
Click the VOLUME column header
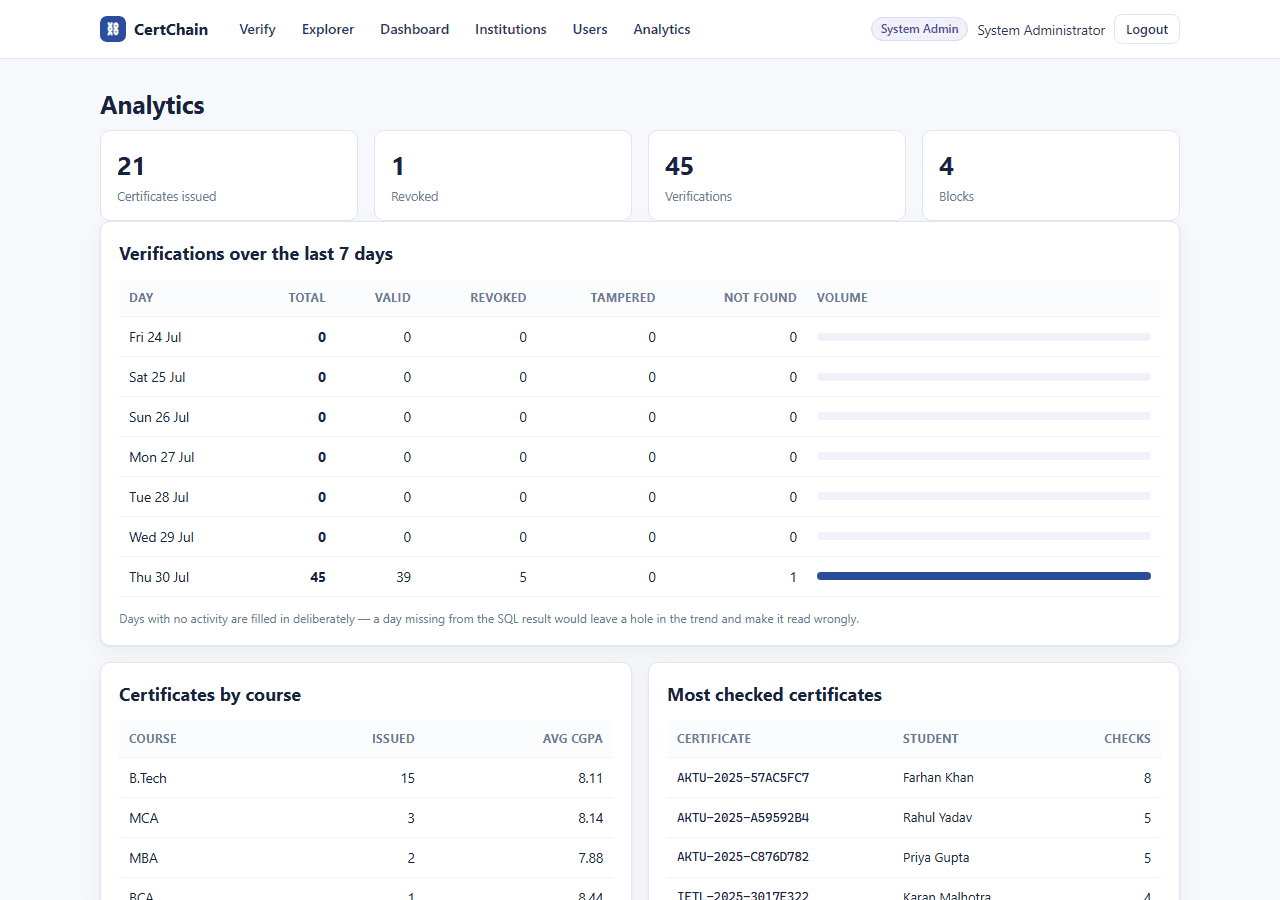tap(842, 298)
